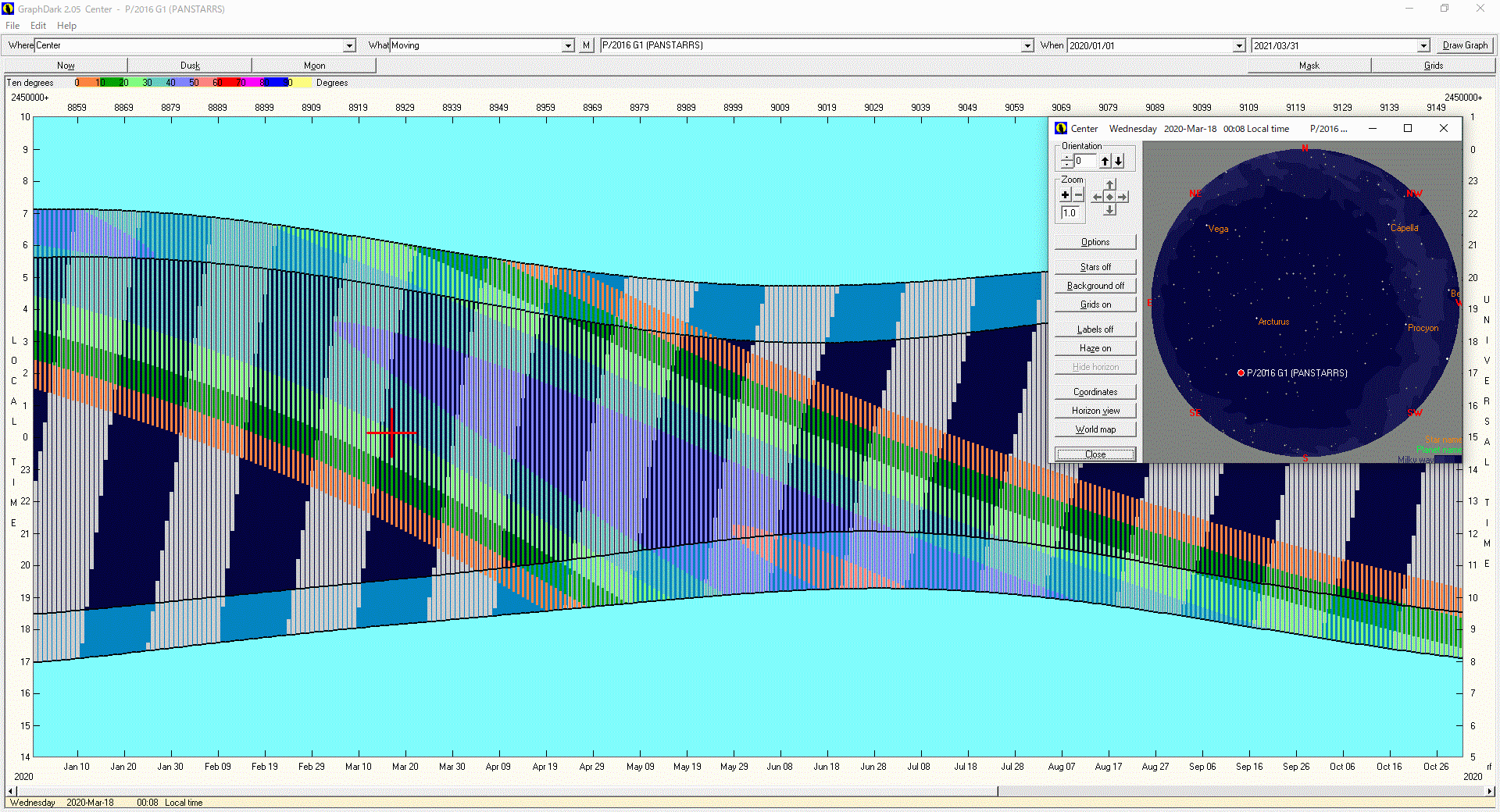1500x812 pixels.
Task: Pan sky view down with arrow
Action: coord(1110,209)
